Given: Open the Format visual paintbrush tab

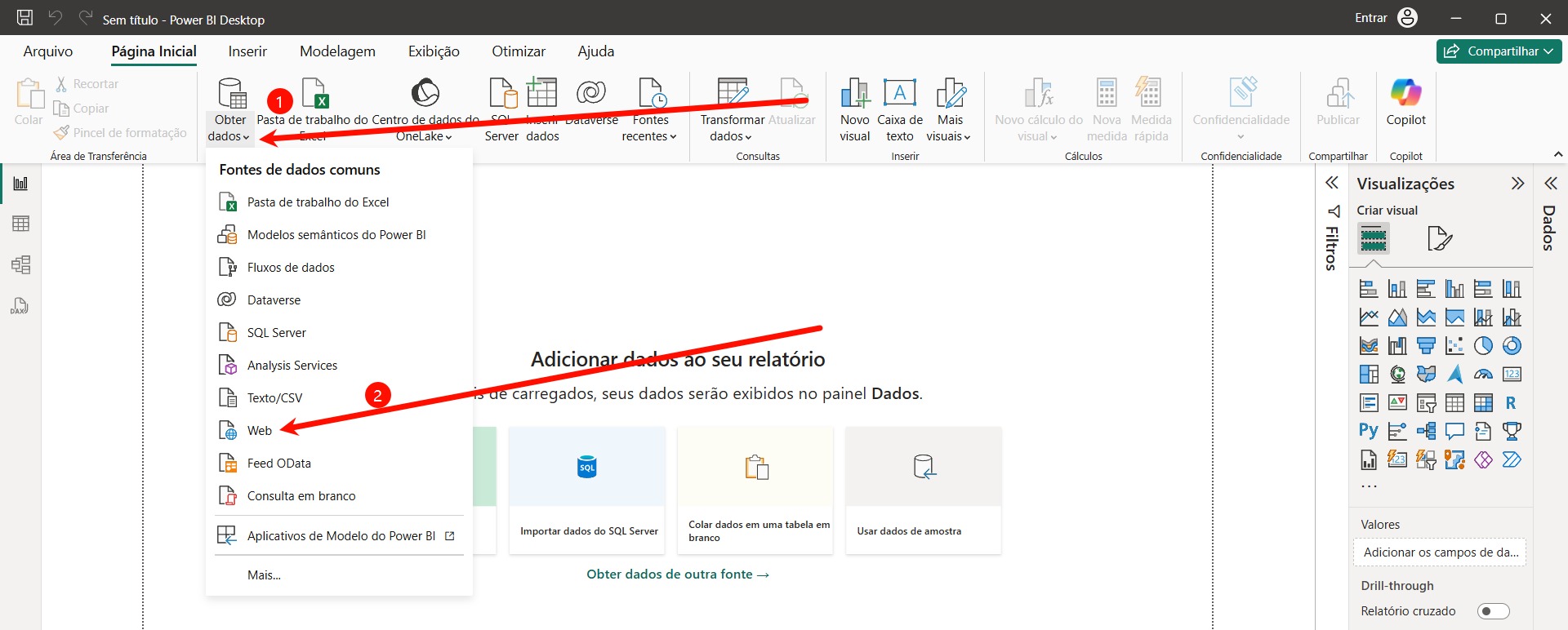Looking at the screenshot, I should click(1439, 239).
